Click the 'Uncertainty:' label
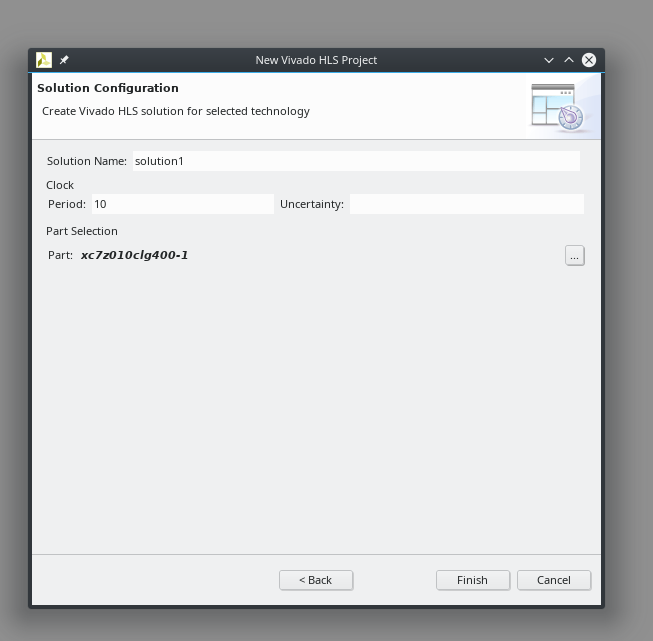The width and height of the screenshot is (653, 641). [x=312, y=204]
